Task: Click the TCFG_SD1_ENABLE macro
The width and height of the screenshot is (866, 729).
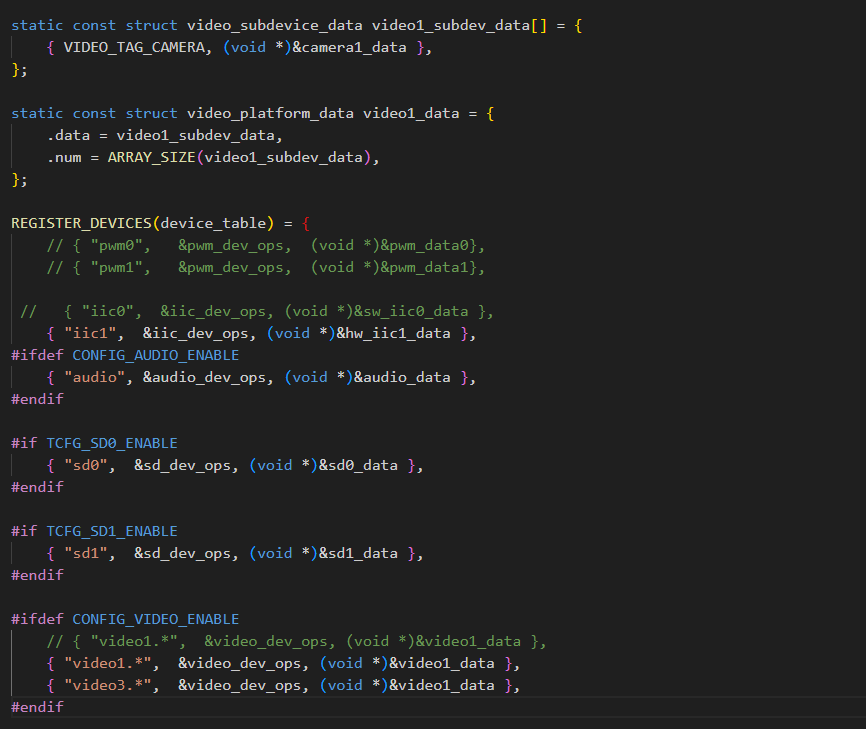Action: (x=112, y=531)
